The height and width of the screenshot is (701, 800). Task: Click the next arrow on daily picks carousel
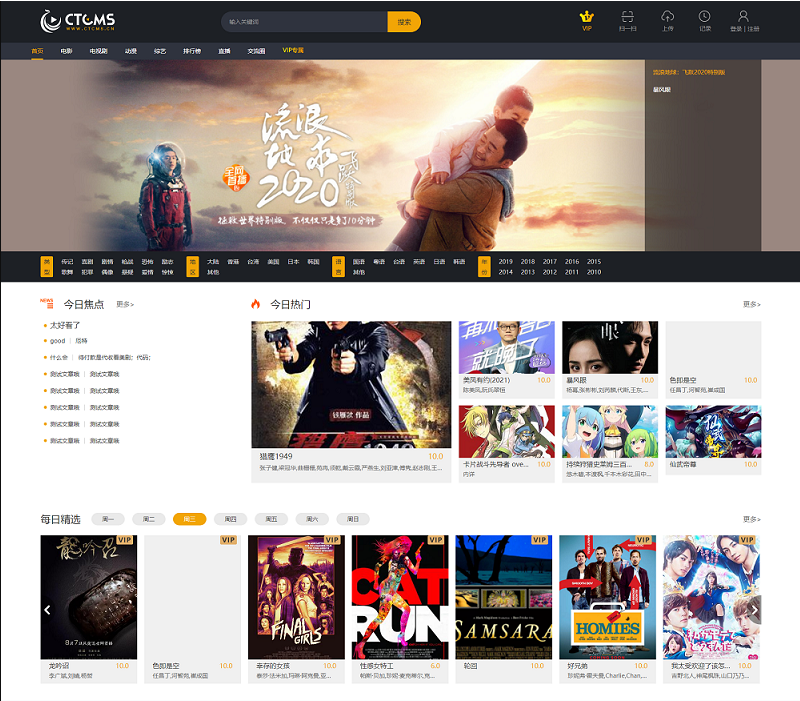pyautogui.click(x=754, y=609)
